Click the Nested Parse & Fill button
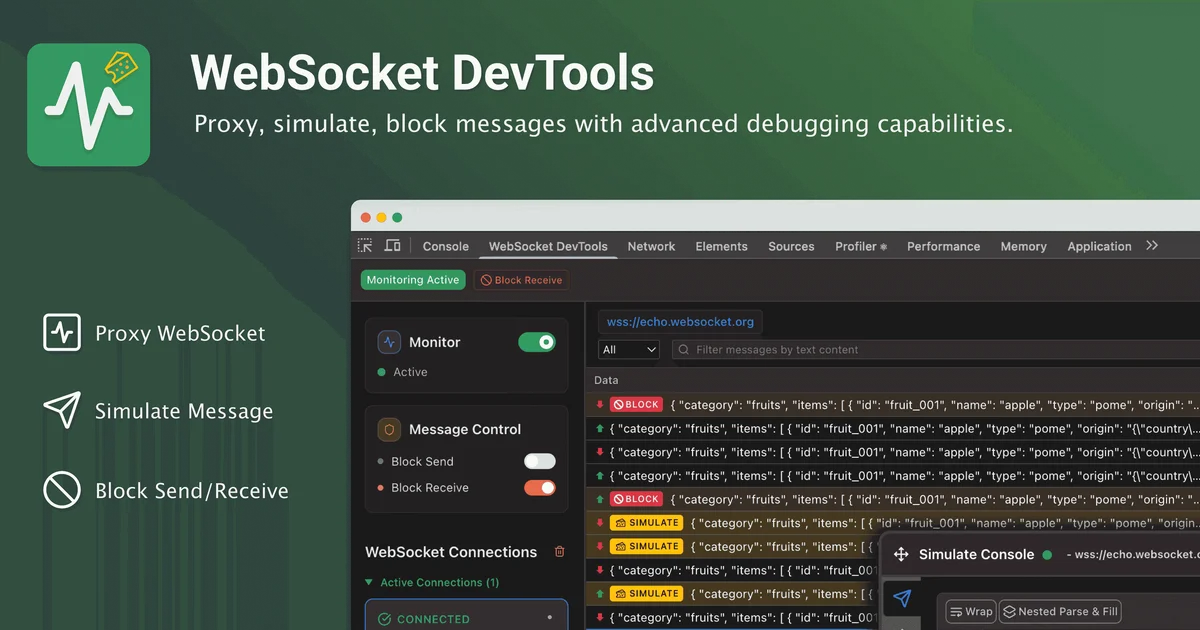This screenshot has height=630, width=1200. pos(1060,611)
